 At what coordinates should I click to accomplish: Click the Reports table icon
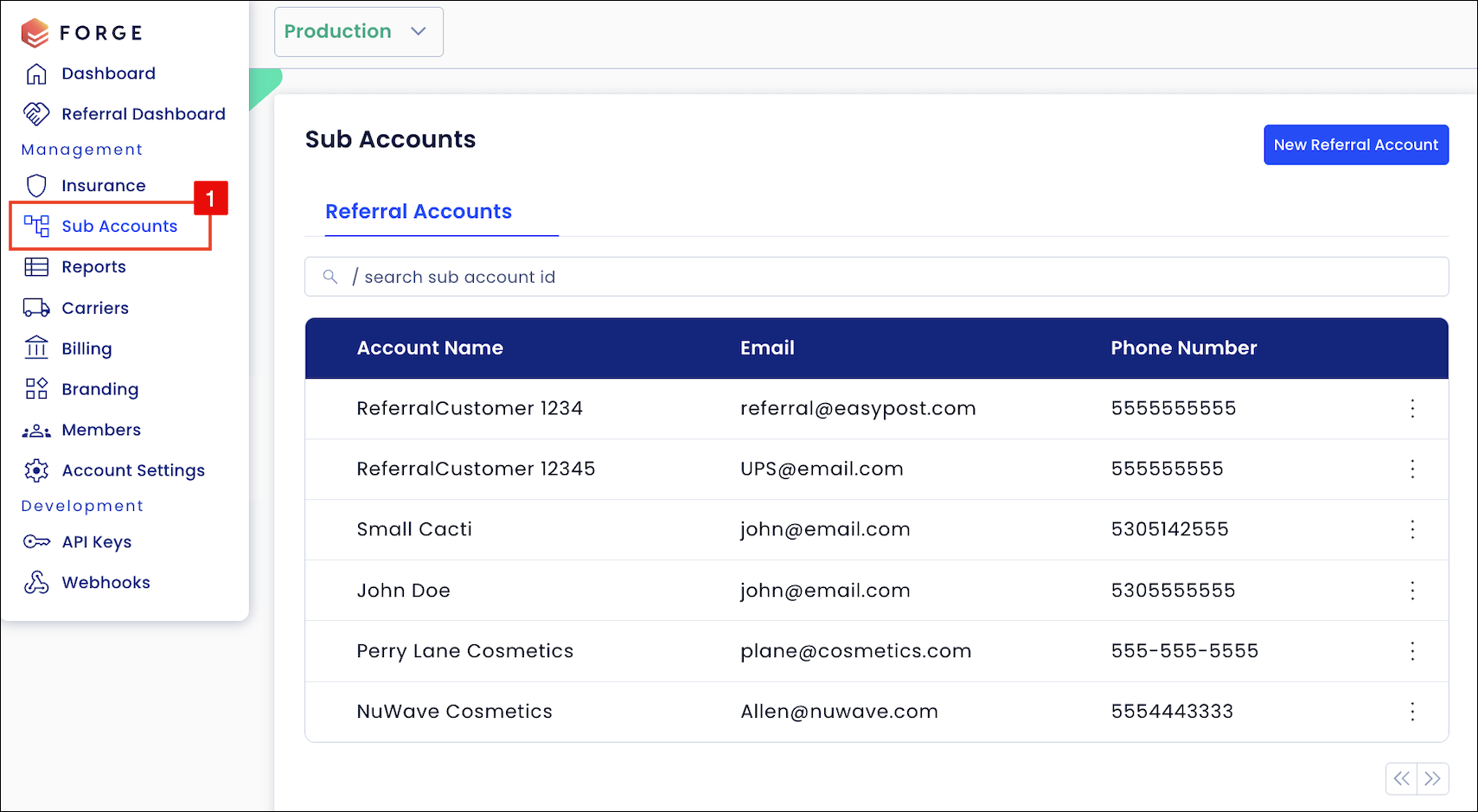pyautogui.click(x=36, y=267)
